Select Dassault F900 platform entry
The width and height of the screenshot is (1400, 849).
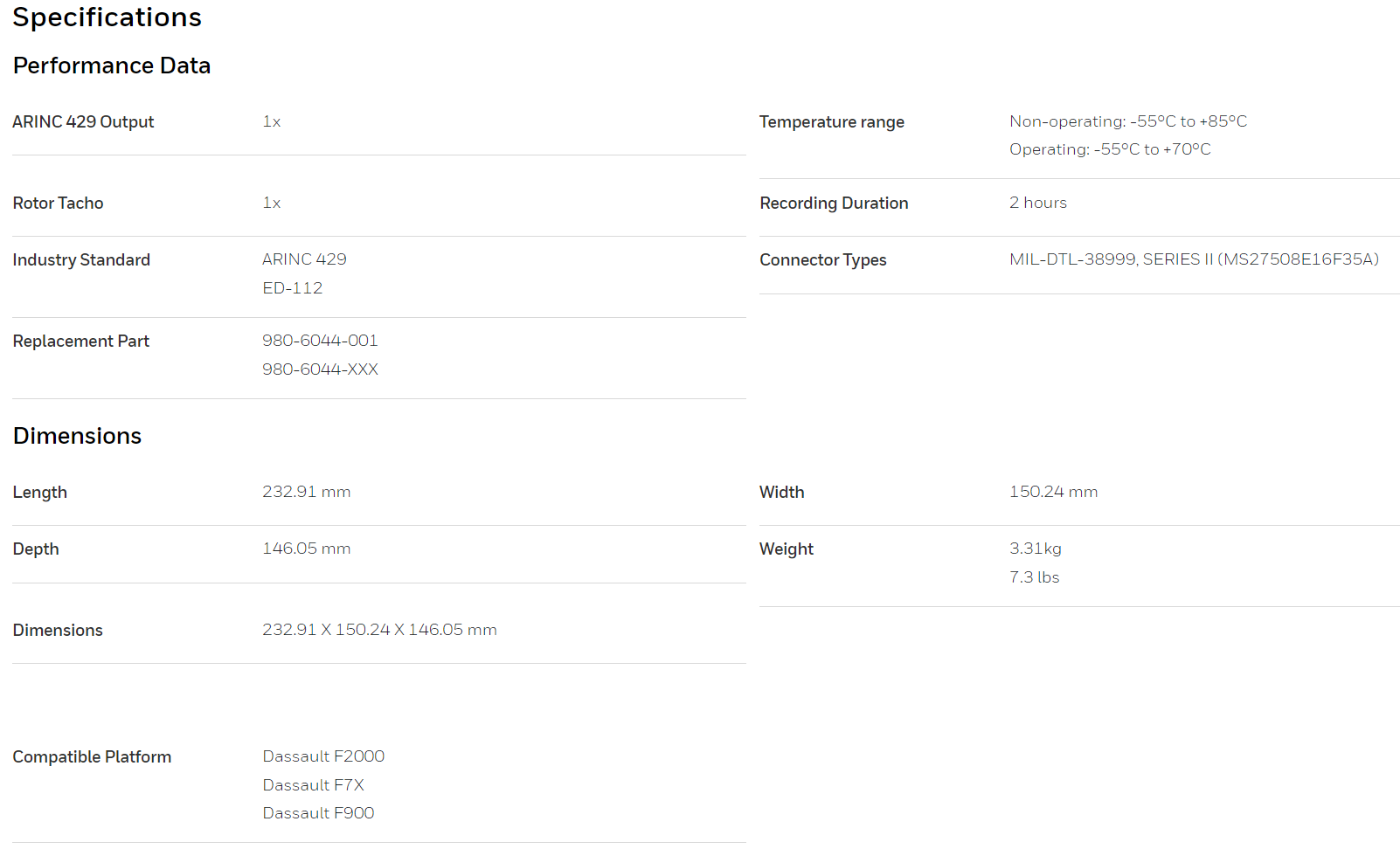[318, 813]
